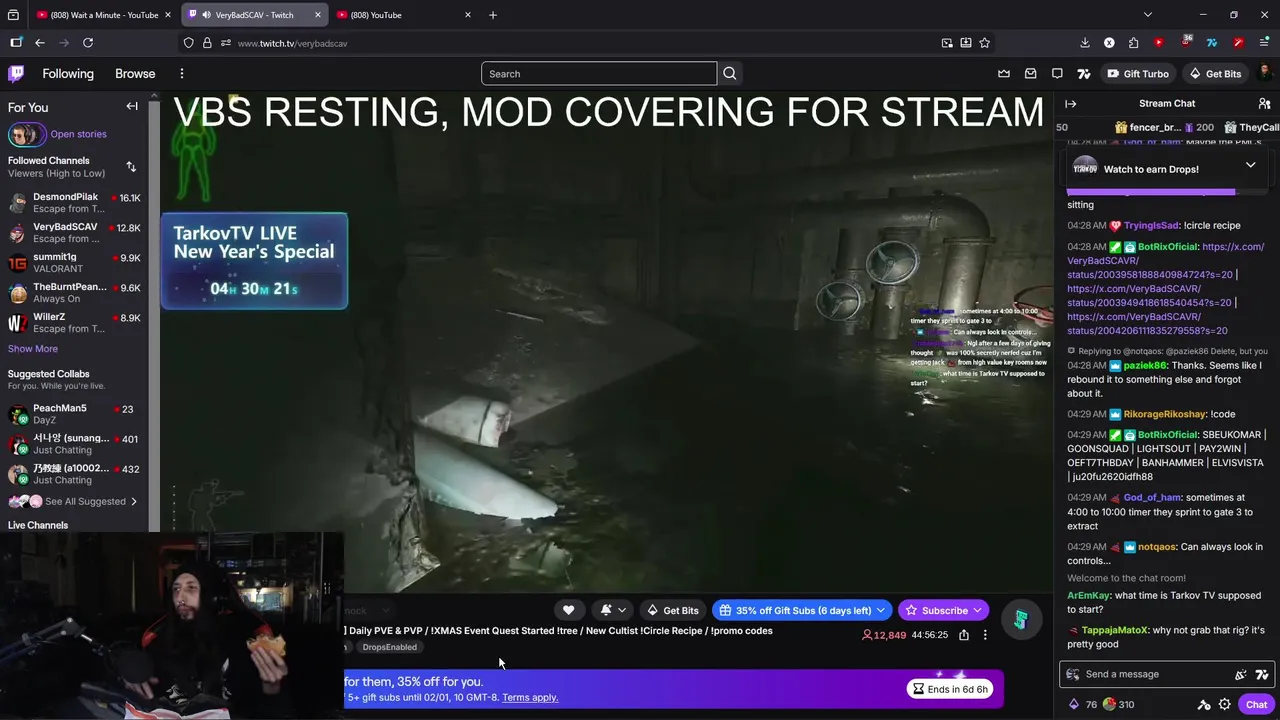The height and width of the screenshot is (720, 1280).
Task: Expand the Watch to earn Drops card
Action: (1250, 166)
